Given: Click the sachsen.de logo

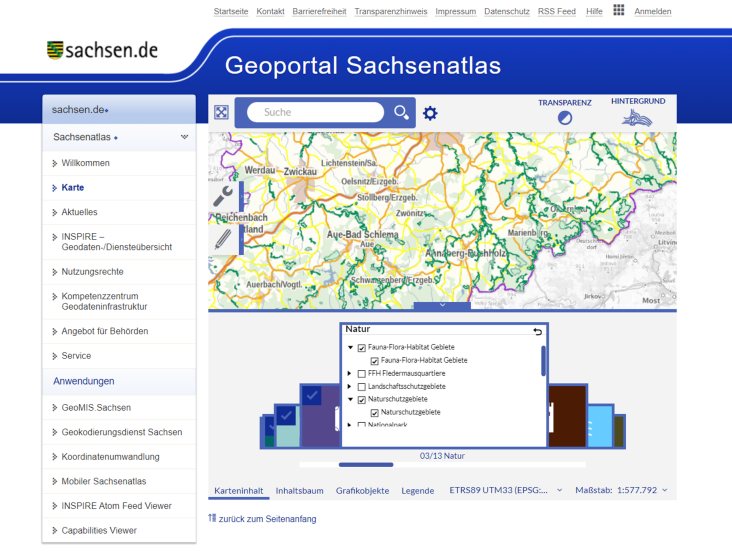Looking at the screenshot, I should (102, 50).
